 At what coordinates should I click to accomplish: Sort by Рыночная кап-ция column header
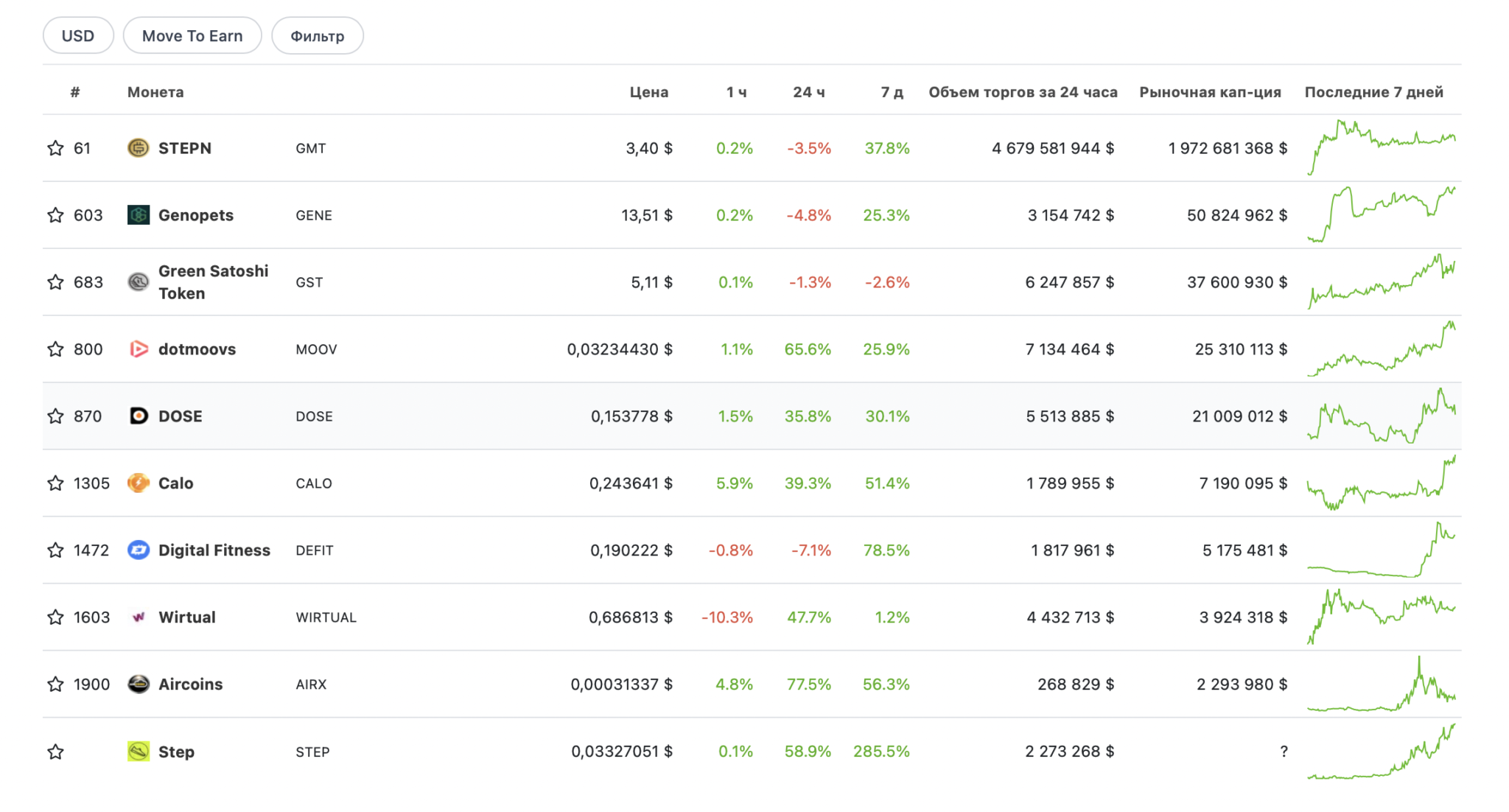pyautogui.click(x=1210, y=92)
